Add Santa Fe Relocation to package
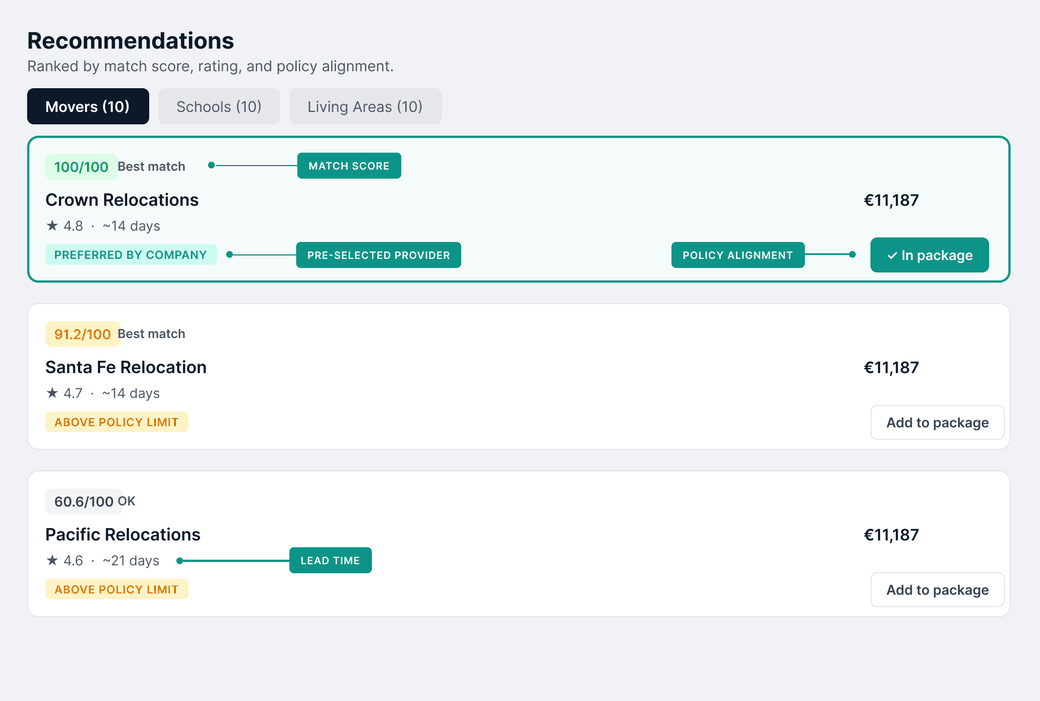This screenshot has width=1040, height=701. pyautogui.click(x=937, y=422)
